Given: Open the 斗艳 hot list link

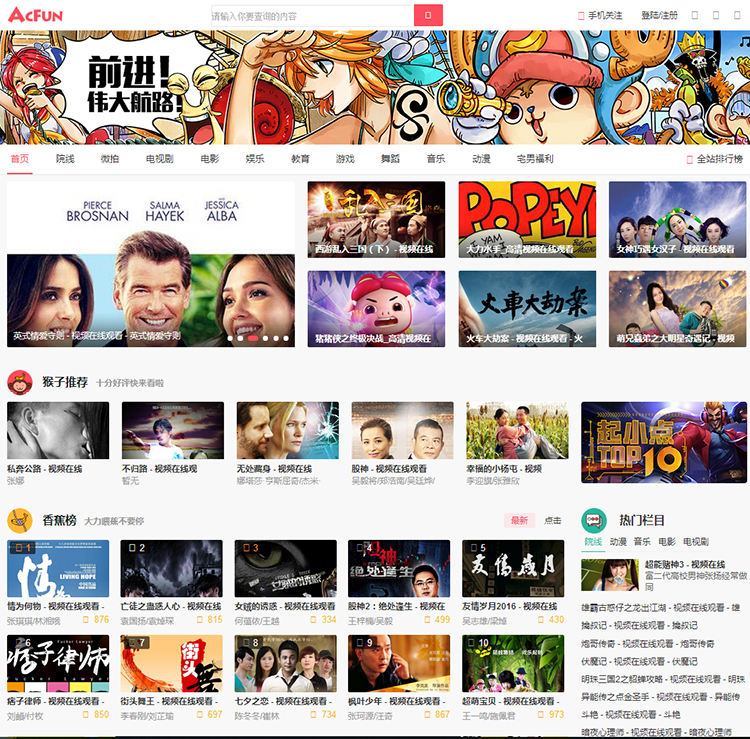Looking at the screenshot, I should (631, 715).
